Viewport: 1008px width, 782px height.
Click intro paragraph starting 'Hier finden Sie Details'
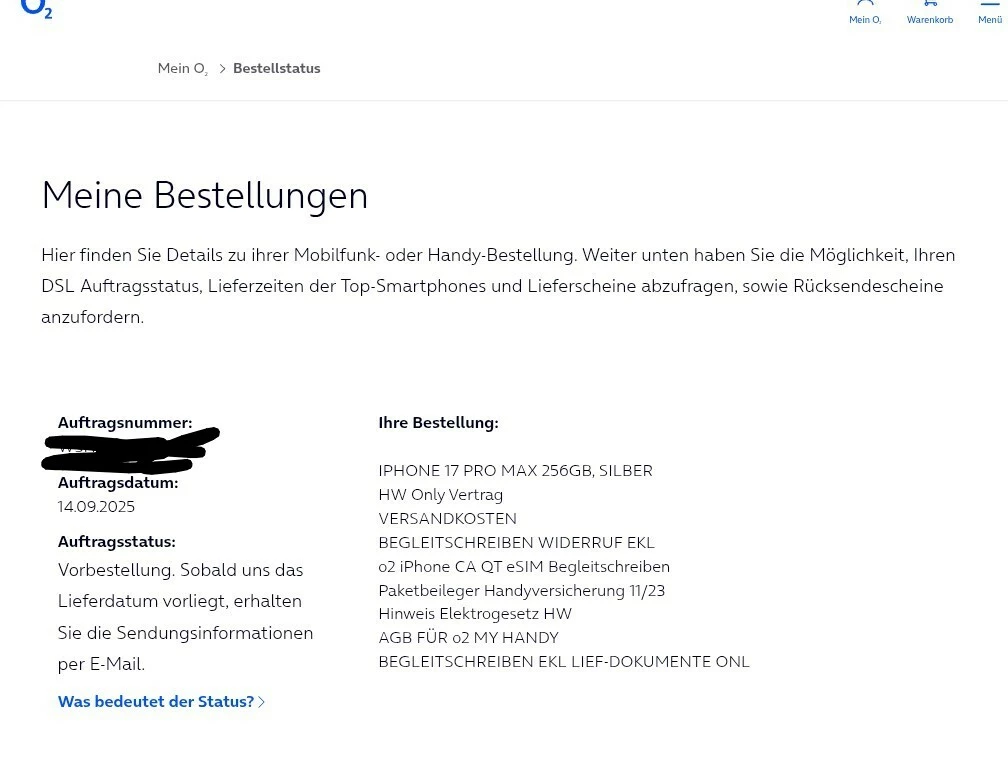498,286
